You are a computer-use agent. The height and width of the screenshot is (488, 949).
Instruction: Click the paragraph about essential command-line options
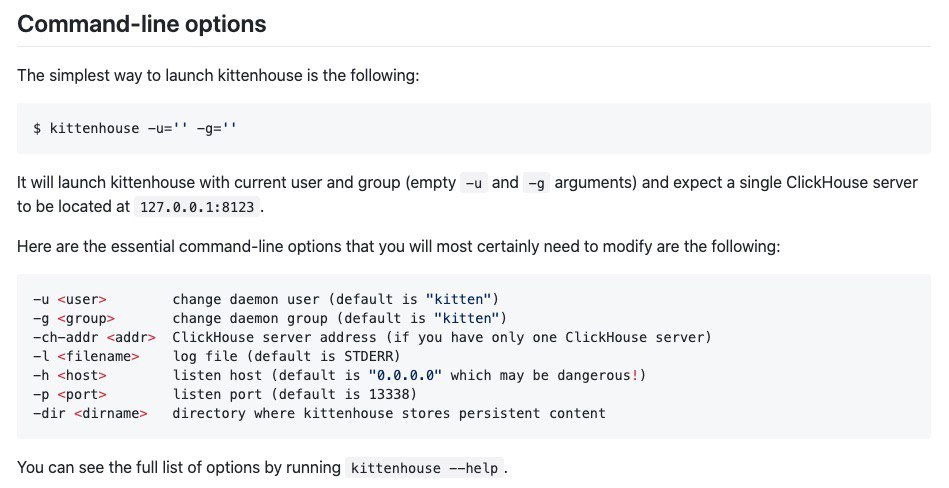click(x=399, y=247)
